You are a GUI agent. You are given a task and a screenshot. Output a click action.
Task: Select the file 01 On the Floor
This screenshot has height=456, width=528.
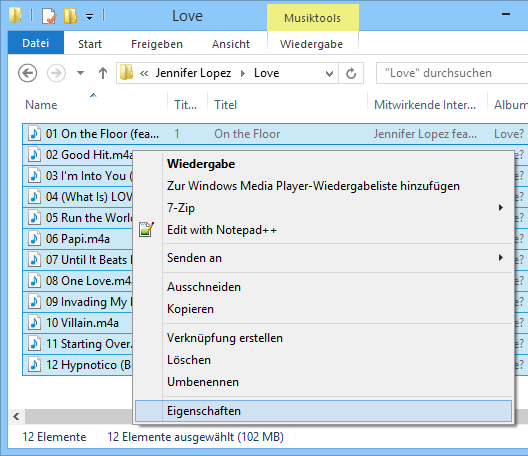pos(102,134)
